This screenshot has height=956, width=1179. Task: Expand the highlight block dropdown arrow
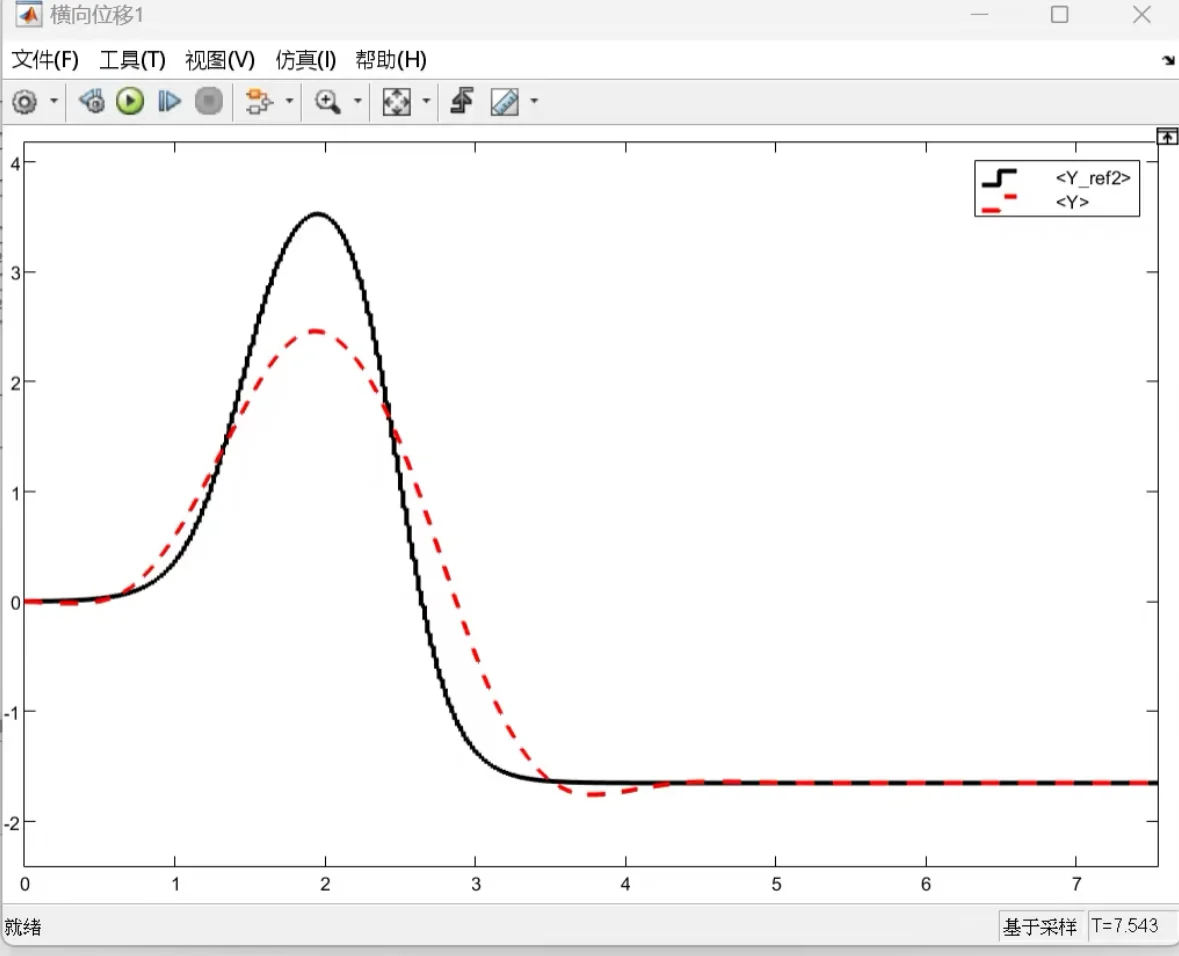tap(289, 101)
